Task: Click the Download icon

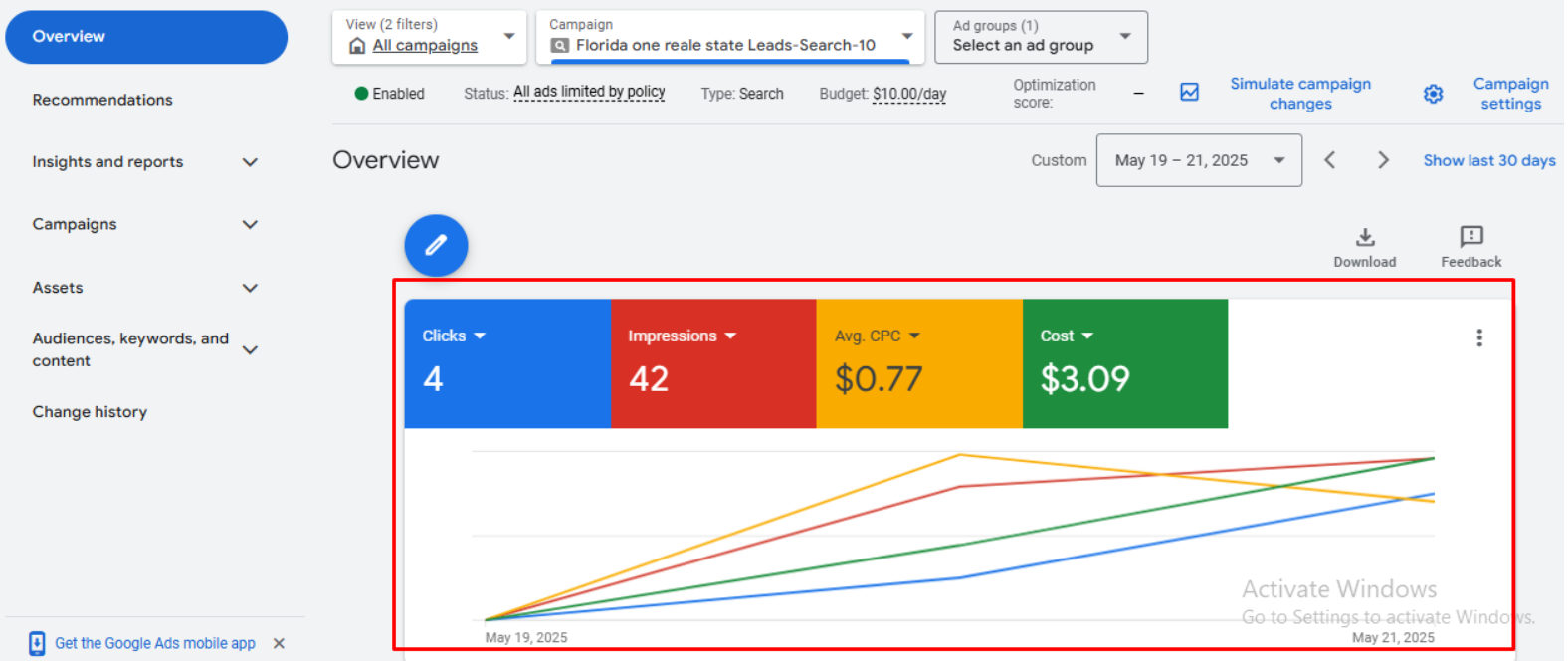Action: pos(1365,237)
